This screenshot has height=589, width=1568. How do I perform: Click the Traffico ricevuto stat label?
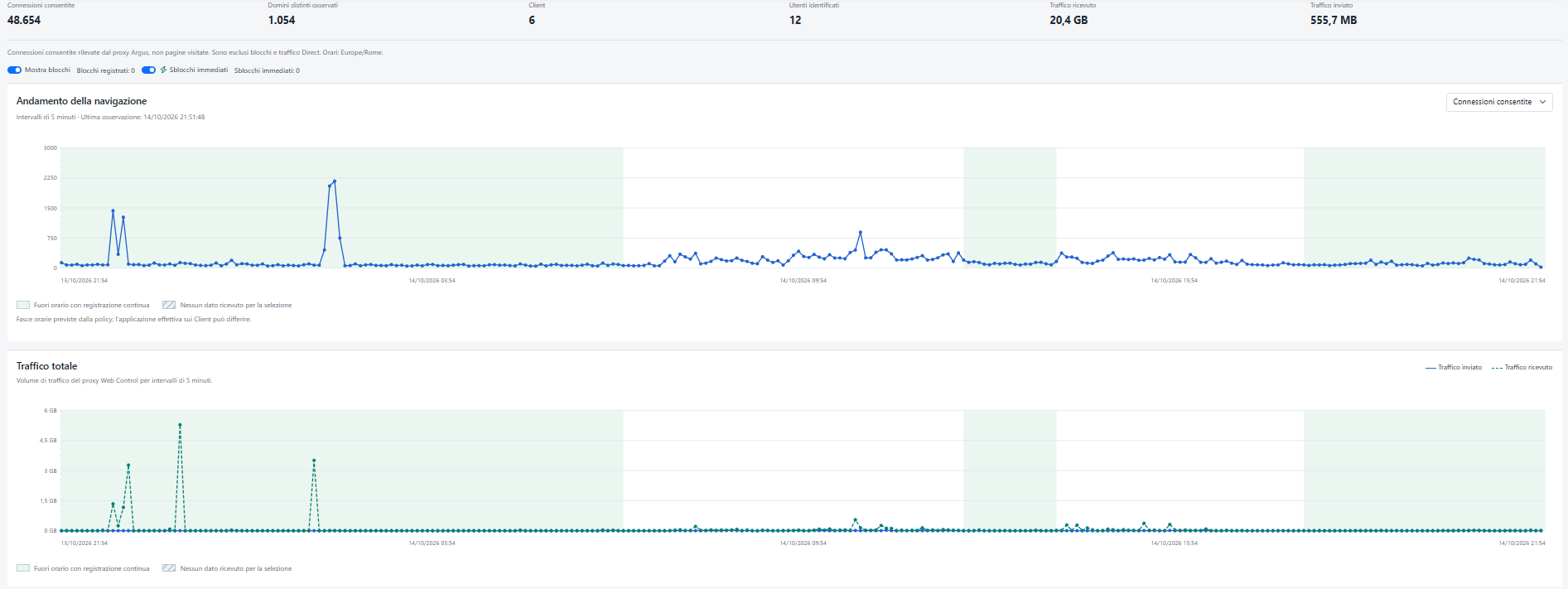click(x=1073, y=6)
